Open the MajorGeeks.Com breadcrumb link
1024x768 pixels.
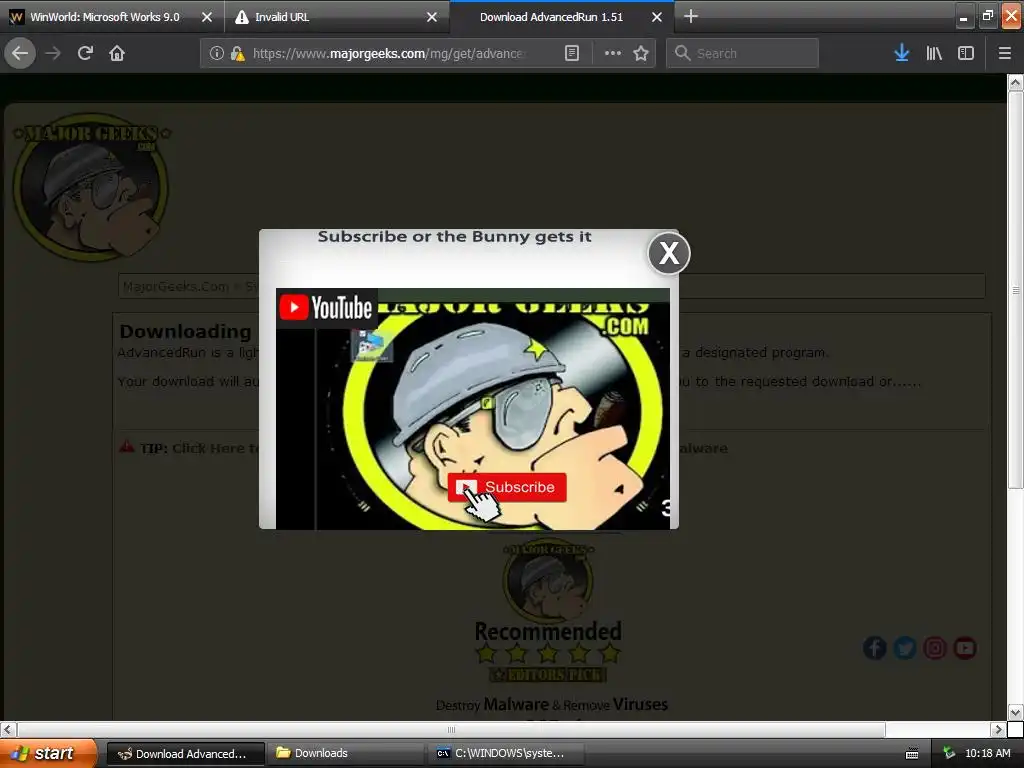click(x=176, y=286)
